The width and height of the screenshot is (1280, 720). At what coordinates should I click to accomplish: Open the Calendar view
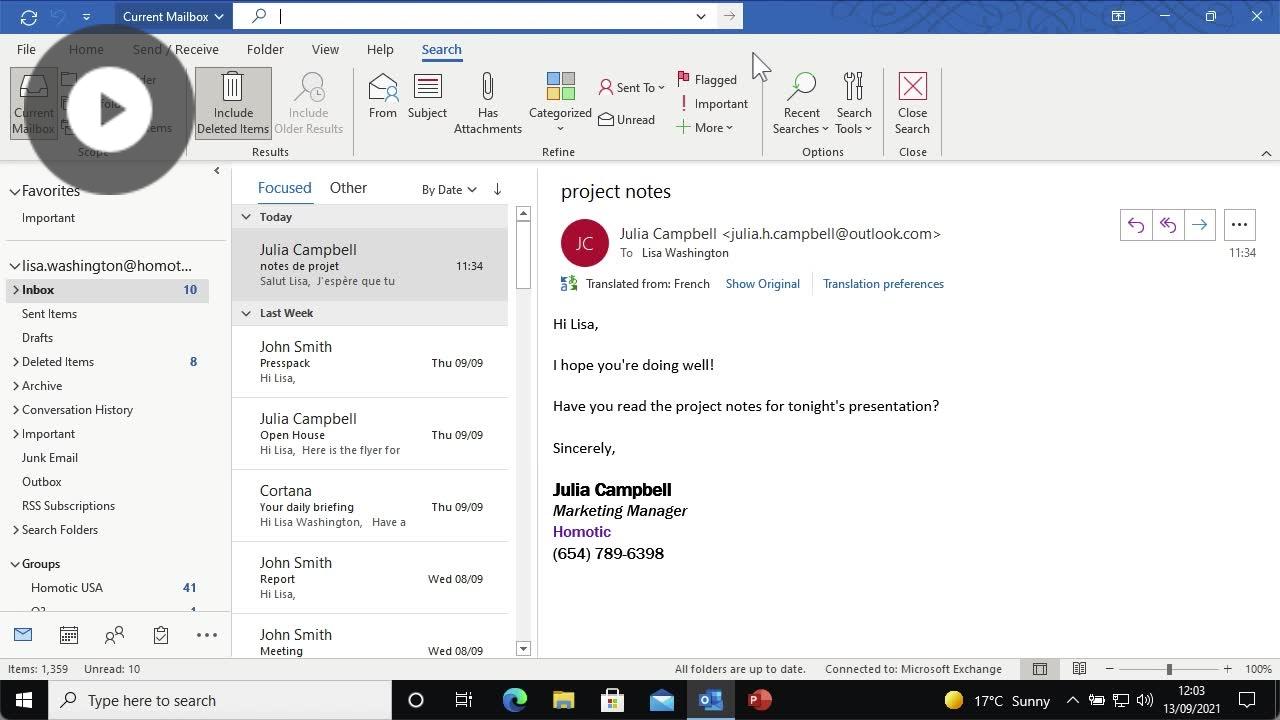click(68, 634)
